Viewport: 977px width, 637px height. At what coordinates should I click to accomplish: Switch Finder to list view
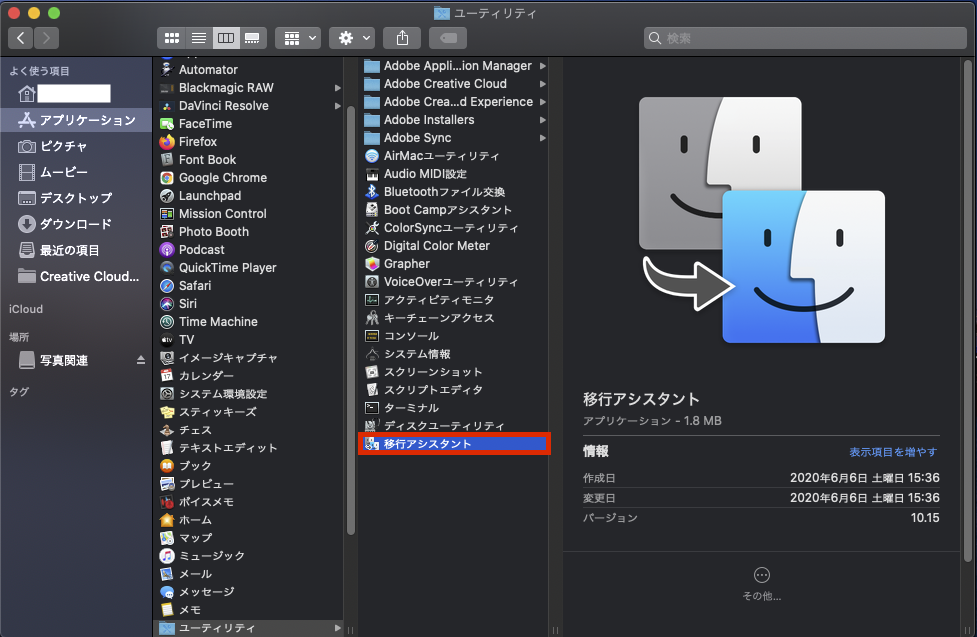[199, 38]
